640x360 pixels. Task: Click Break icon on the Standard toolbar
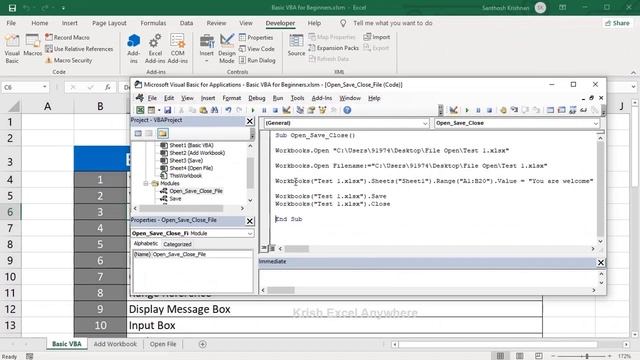click(264, 110)
